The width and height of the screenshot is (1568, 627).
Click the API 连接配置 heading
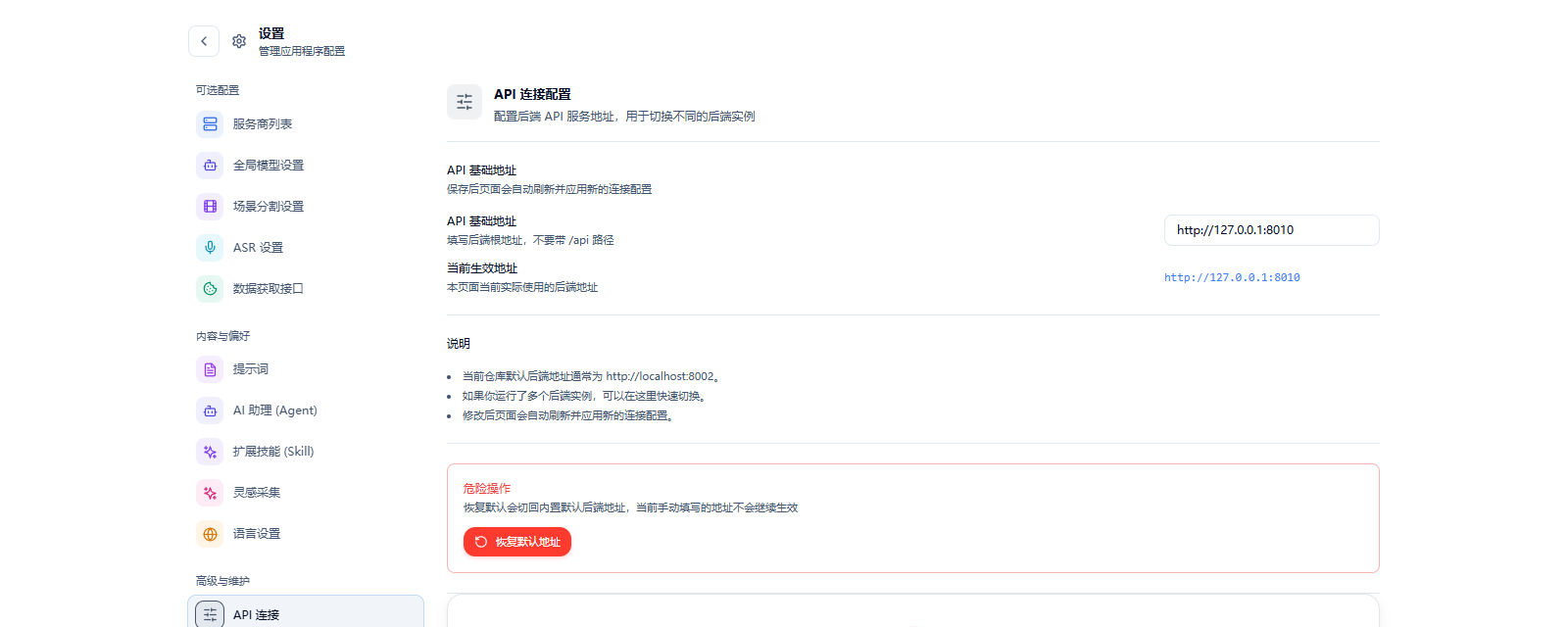[x=532, y=94]
